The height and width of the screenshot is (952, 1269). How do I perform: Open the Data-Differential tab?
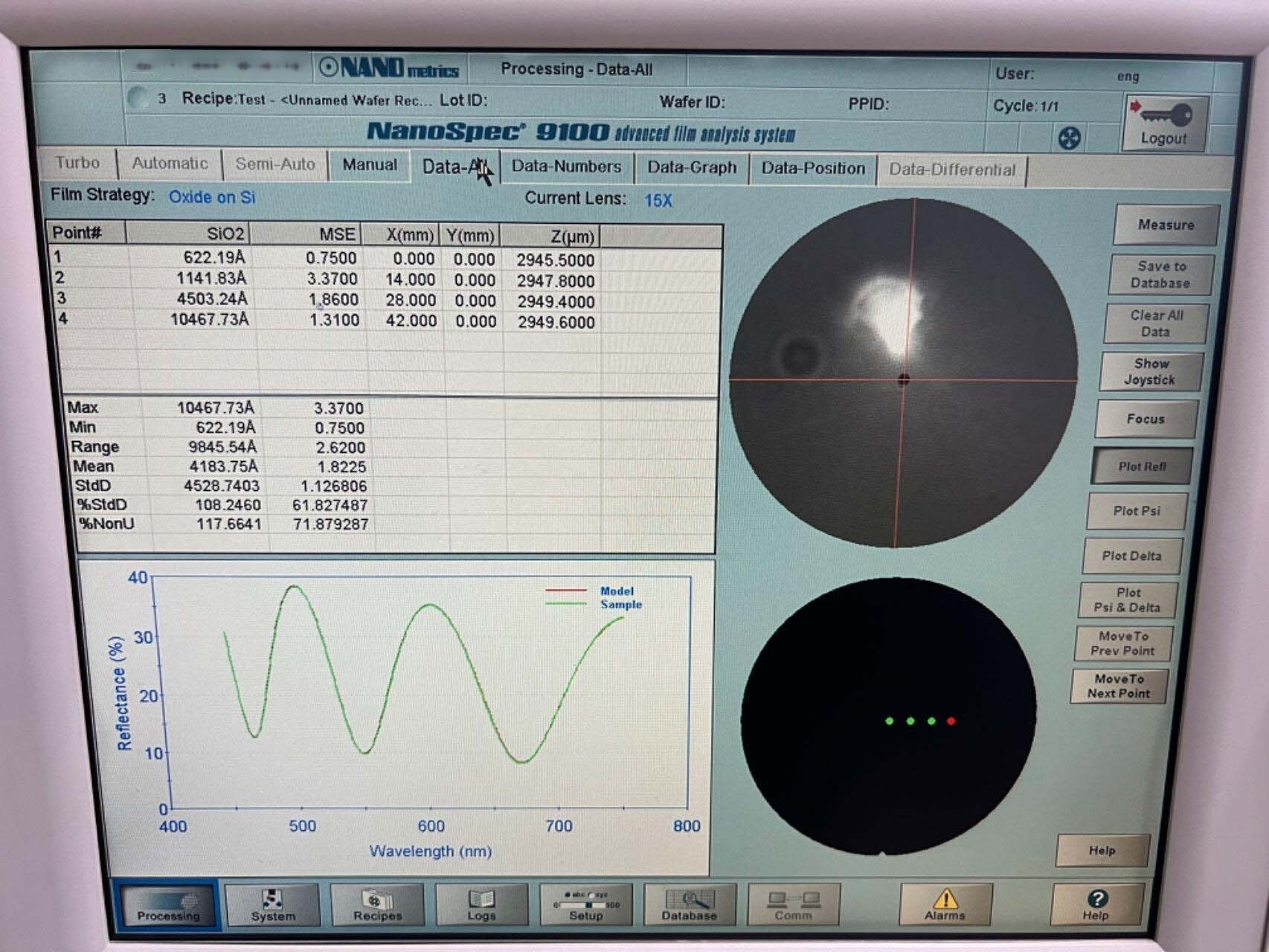(952, 170)
